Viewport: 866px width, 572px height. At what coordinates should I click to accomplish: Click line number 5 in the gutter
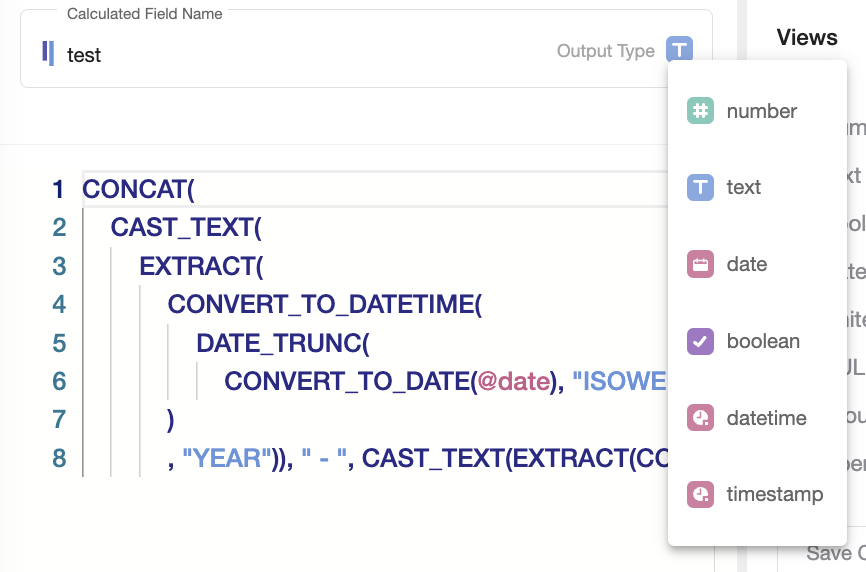(x=59, y=343)
